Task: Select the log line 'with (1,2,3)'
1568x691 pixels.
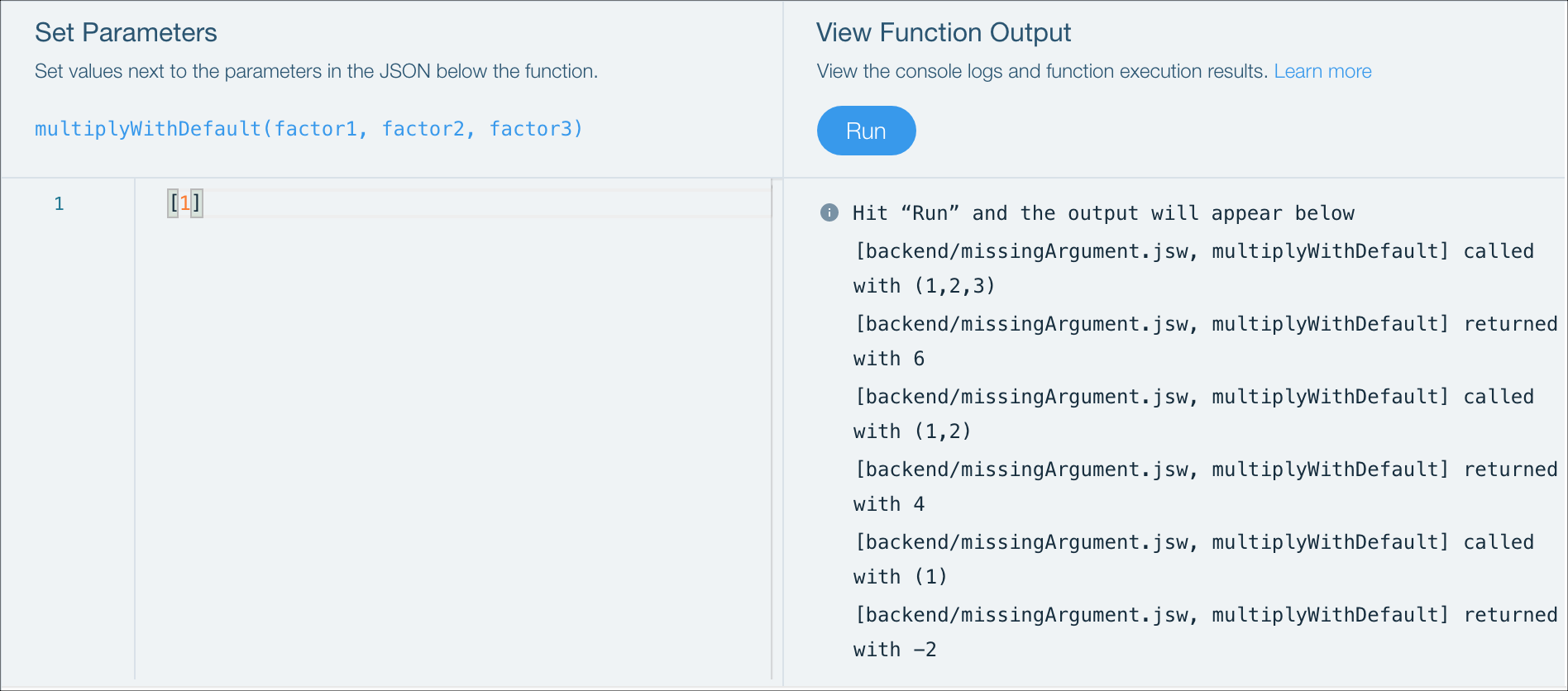Action: click(x=924, y=286)
